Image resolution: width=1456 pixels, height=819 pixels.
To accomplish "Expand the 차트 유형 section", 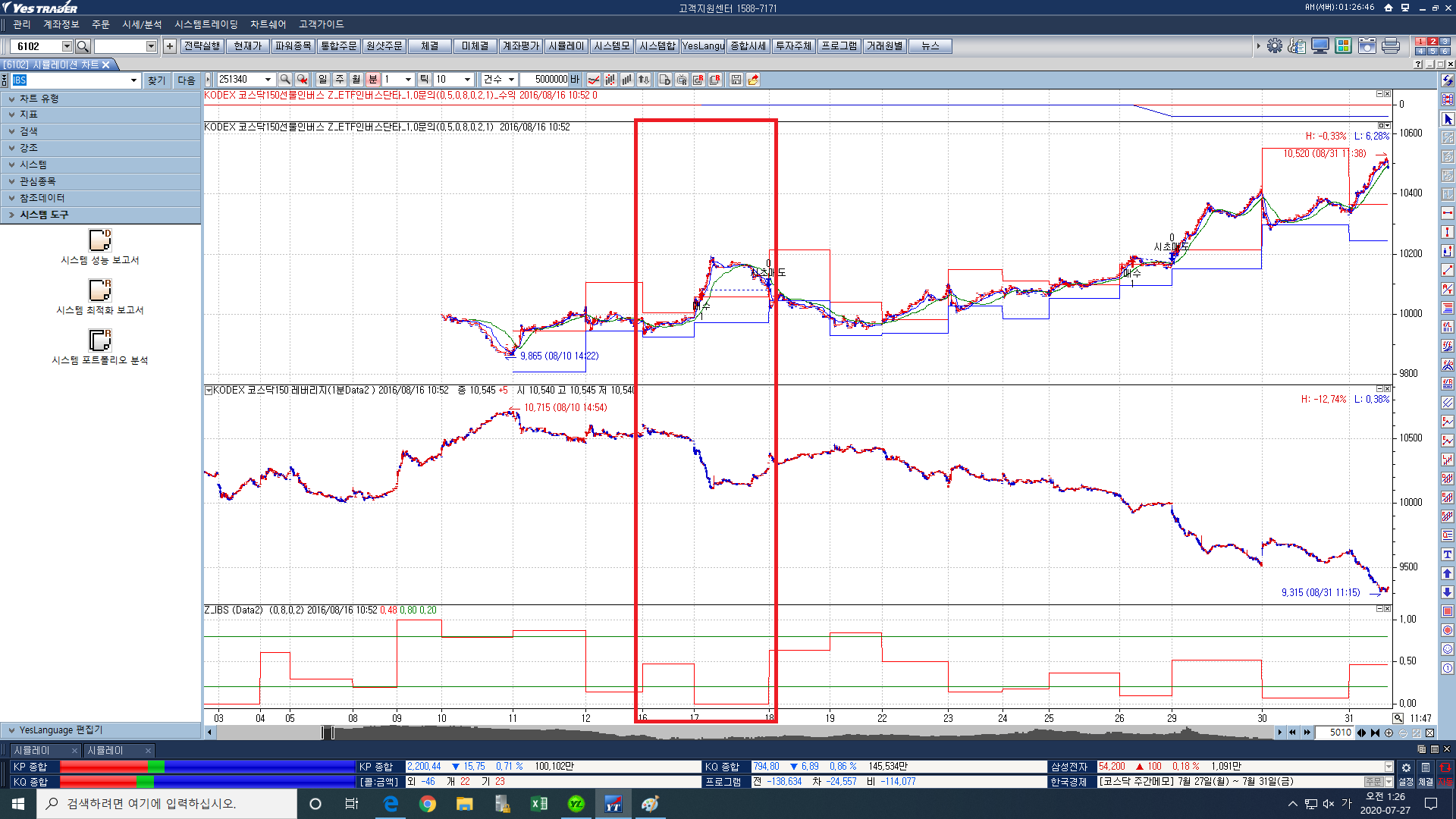I will point(39,99).
